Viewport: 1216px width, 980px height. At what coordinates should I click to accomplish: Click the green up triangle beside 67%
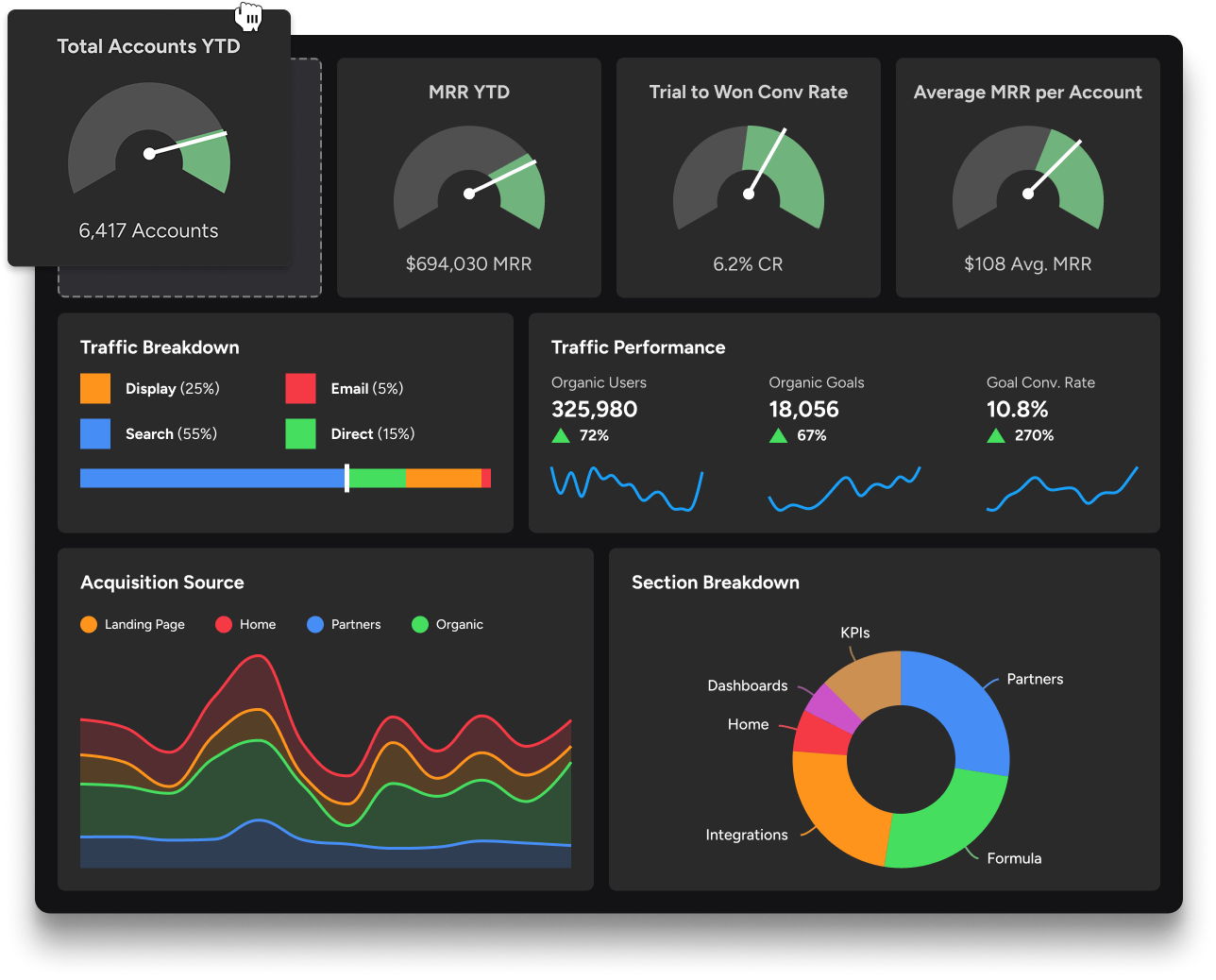click(x=778, y=435)
